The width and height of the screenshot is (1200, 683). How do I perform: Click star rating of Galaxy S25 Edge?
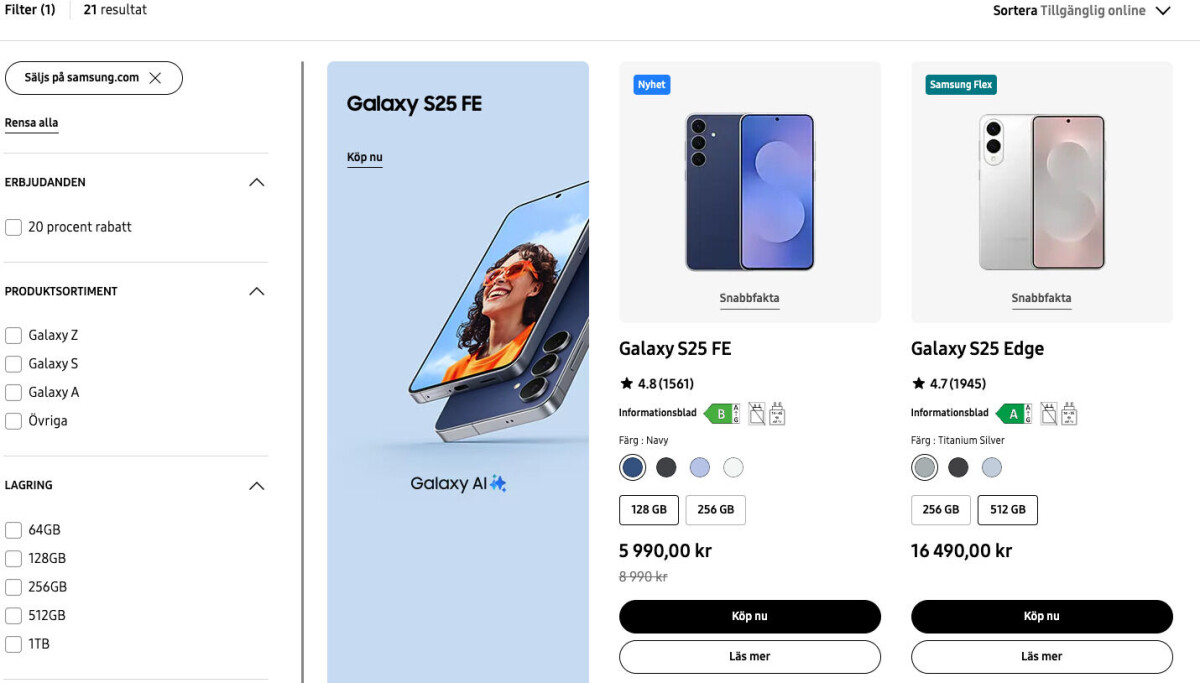coord(948,383)
